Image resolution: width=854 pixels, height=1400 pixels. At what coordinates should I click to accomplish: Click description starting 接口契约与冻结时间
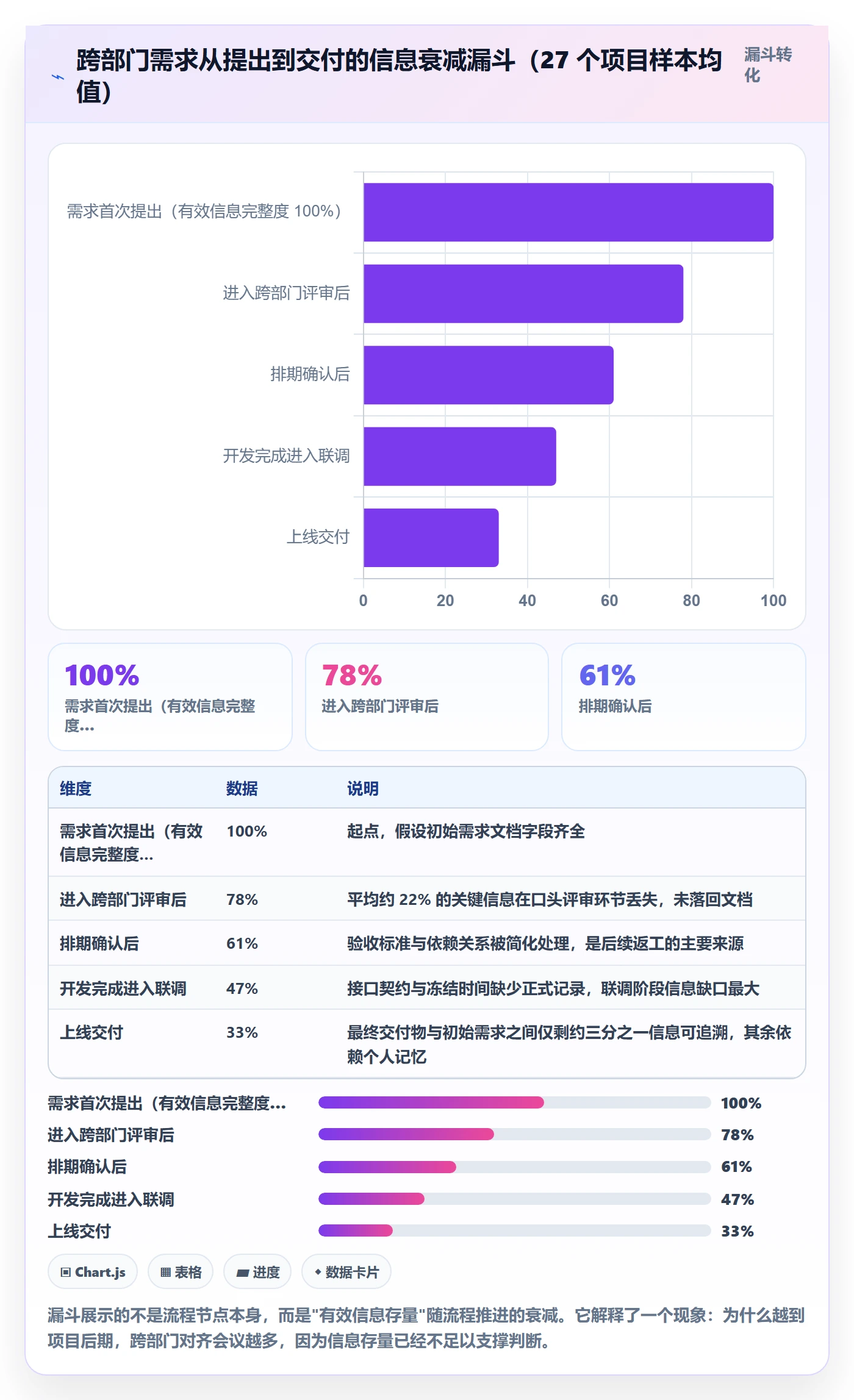(553, 988)
